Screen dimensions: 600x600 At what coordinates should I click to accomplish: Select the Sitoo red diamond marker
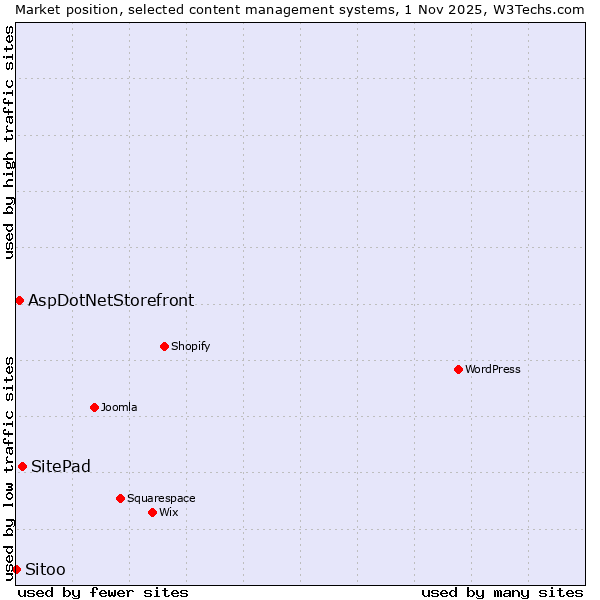coord(16,569)
